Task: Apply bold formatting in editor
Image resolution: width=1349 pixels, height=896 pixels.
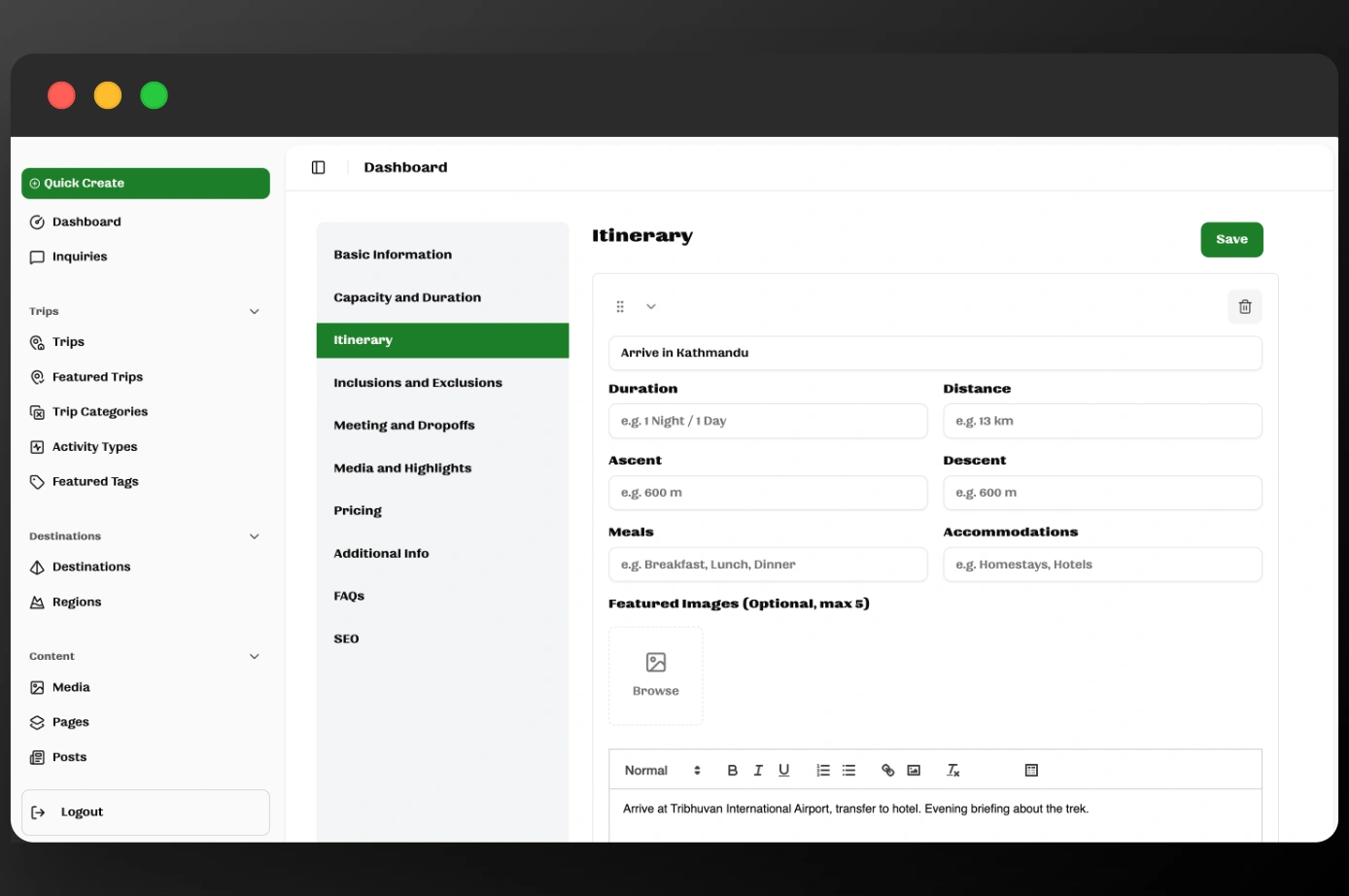Action: pyautogui.click(x=732, y=771)
